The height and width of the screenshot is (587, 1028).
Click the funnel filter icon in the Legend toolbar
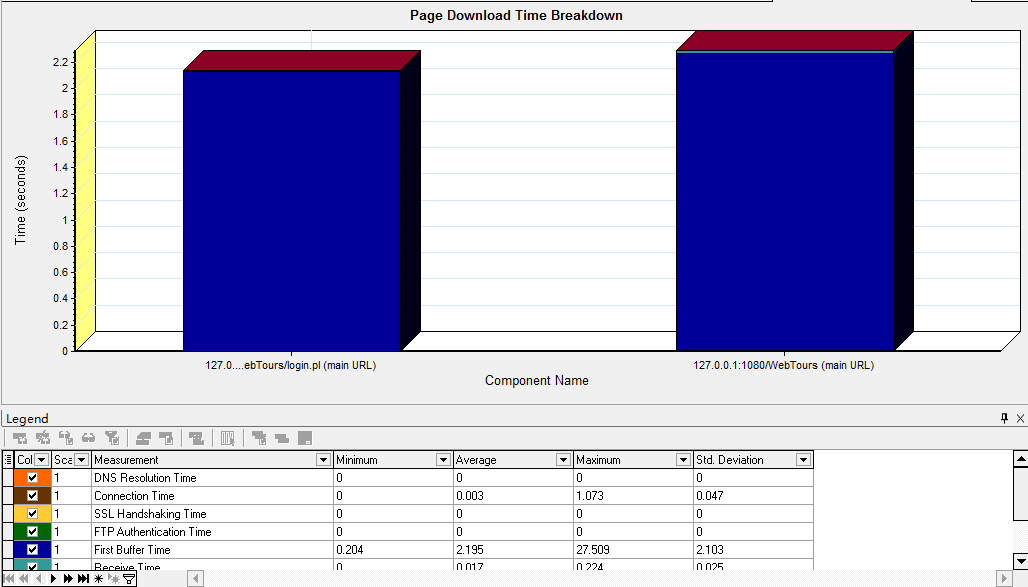point(112,438)
